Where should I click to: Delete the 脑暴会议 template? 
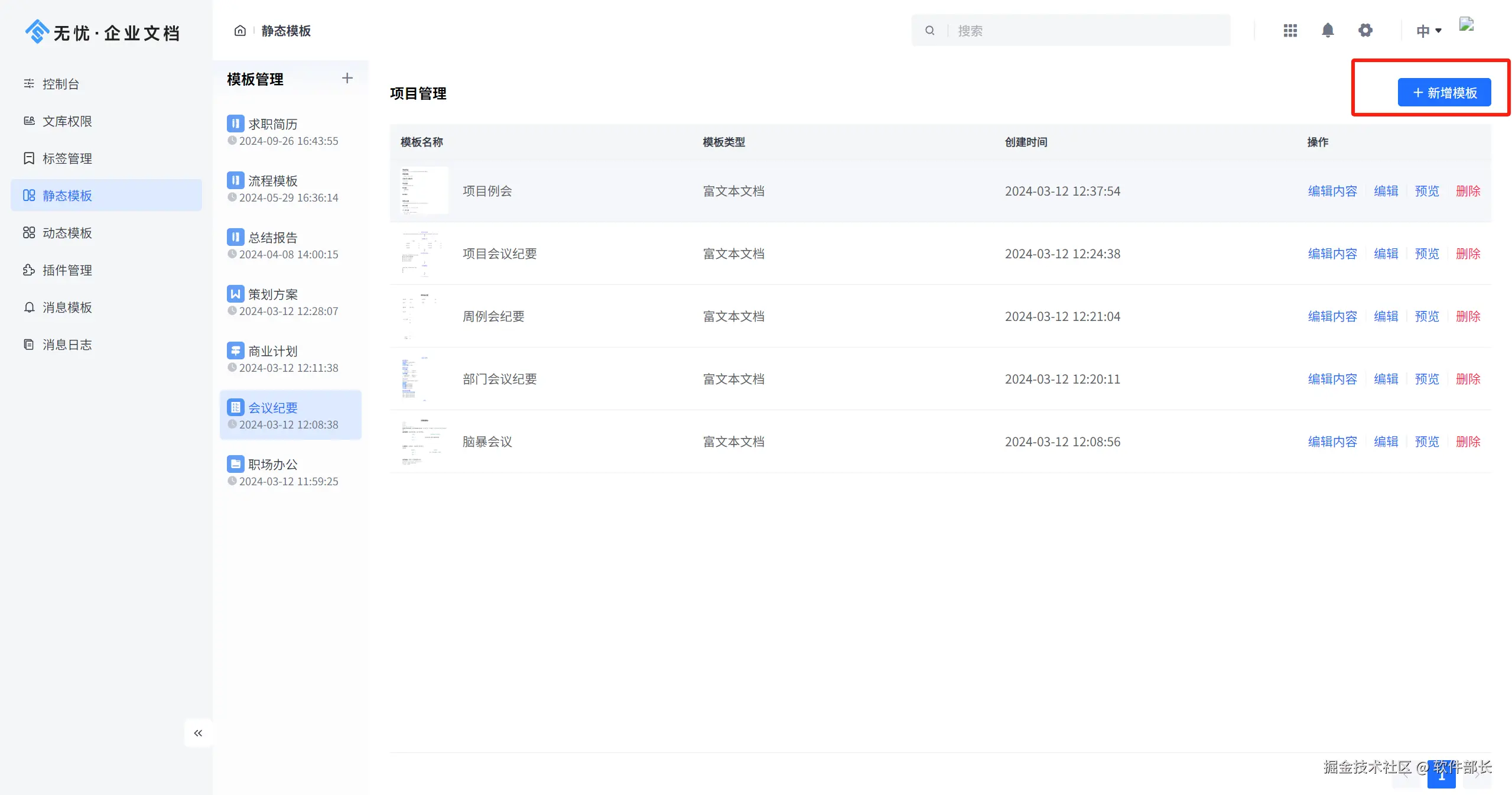pyautogui.click(x=1468, y=442)
